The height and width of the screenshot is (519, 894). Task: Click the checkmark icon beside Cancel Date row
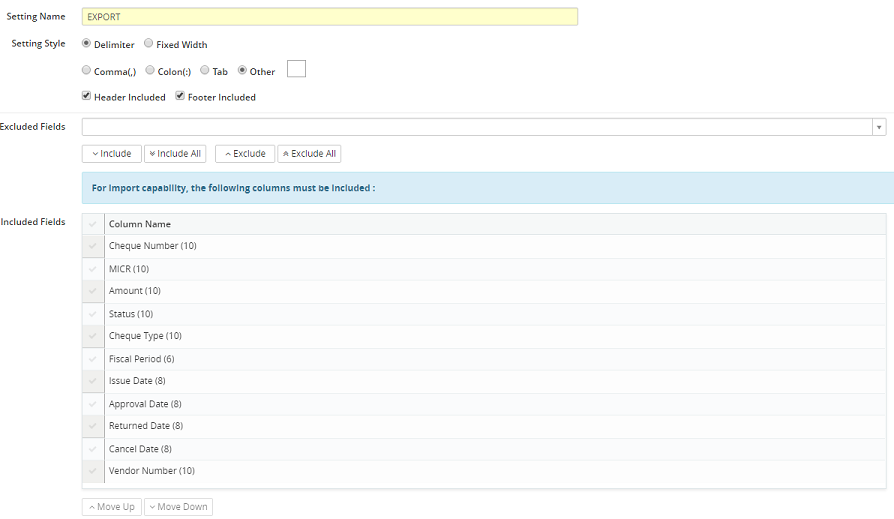click(93, 449)
